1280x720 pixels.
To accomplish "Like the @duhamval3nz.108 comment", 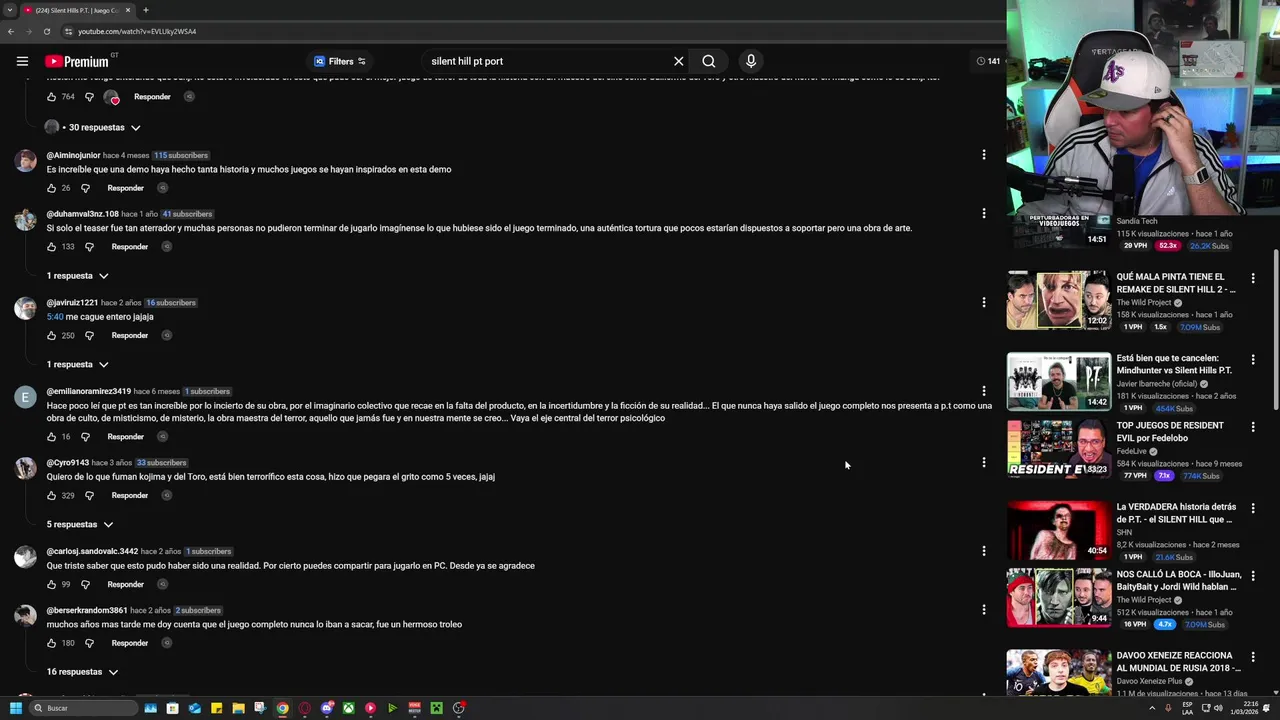I will coord(51,247).
